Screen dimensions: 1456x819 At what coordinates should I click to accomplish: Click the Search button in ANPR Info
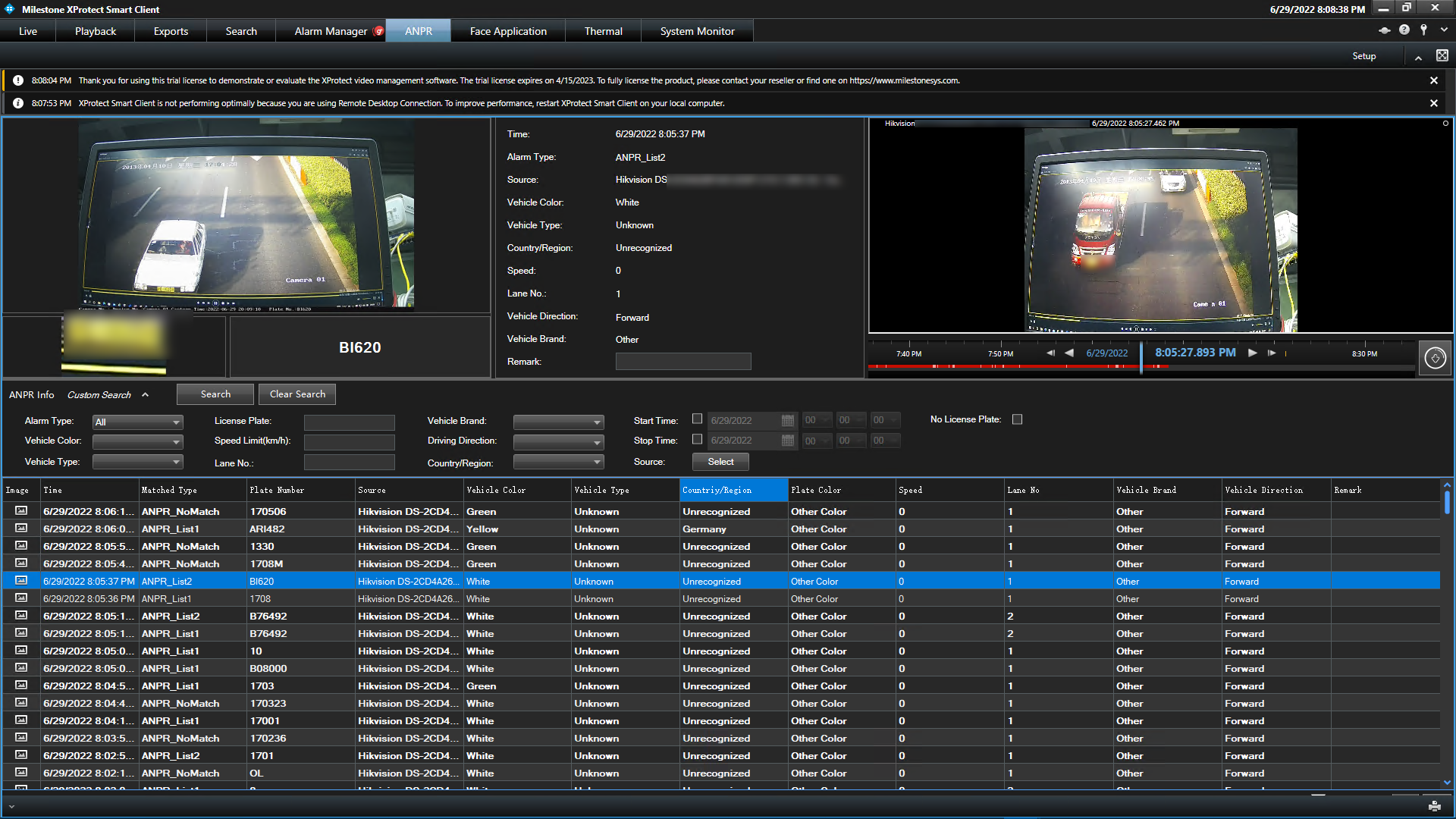[x=215, y=394]
